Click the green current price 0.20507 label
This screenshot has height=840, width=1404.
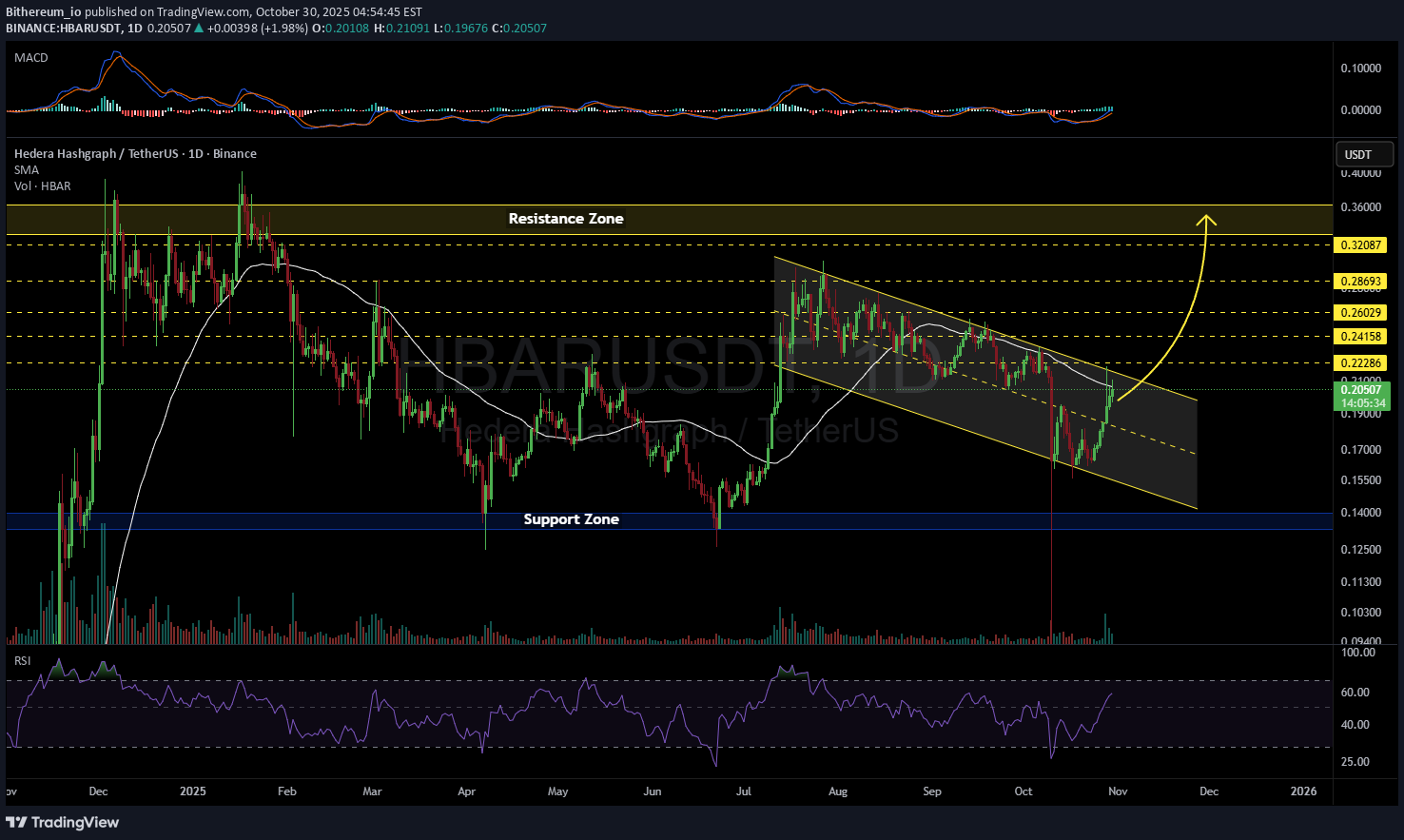(x=1363, y=390)
